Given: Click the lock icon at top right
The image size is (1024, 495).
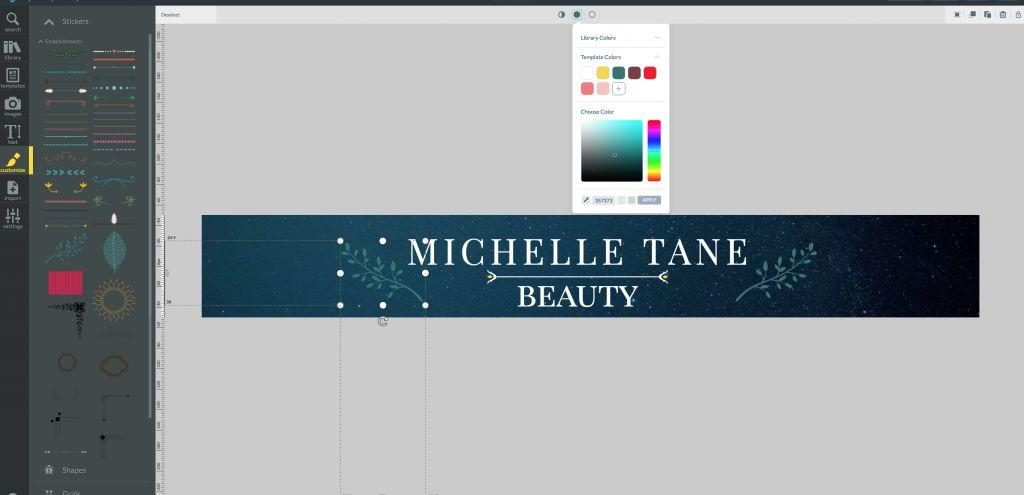Looking at the screenshot, I should 1017,14.
